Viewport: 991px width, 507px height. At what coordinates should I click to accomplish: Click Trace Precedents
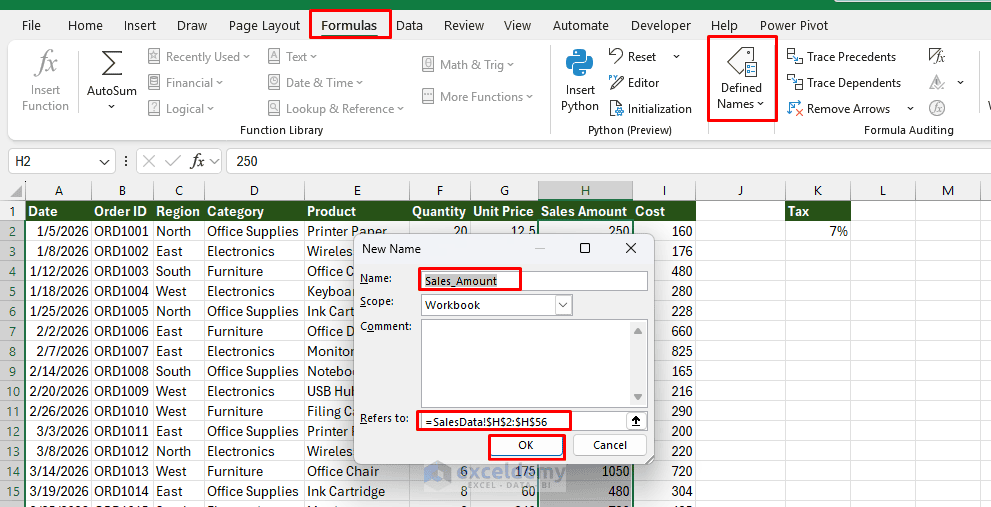tap(841, 56)
